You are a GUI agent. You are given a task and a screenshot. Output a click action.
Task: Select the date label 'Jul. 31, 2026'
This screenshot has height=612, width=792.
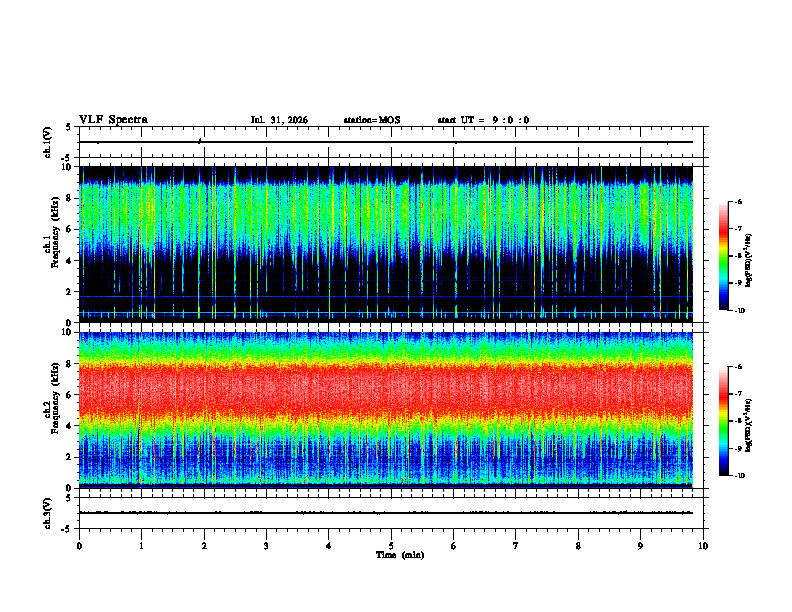279,120
